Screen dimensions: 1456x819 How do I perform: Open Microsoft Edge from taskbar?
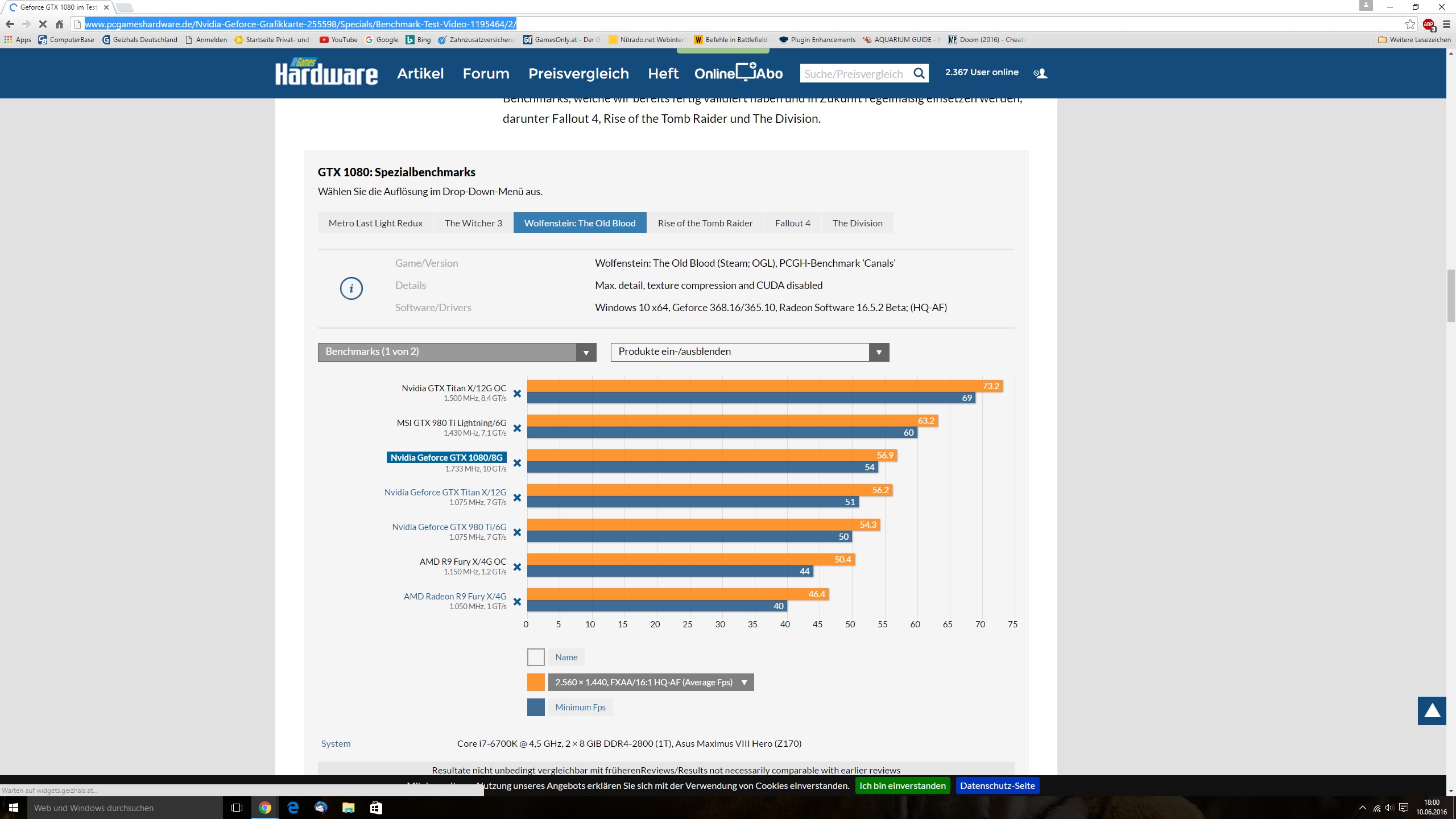tap(293, 808)
